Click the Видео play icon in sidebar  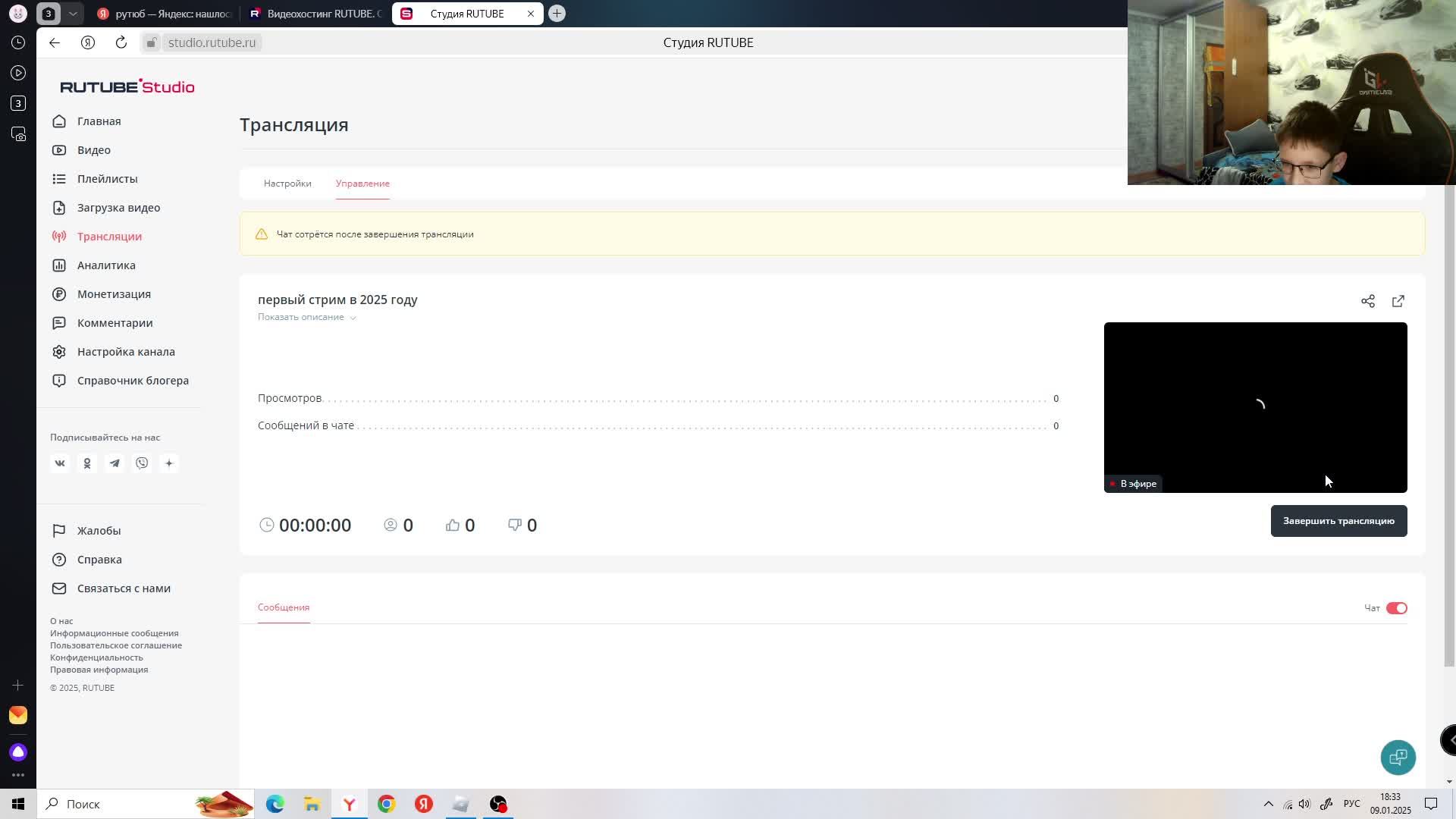coord(59,150)
